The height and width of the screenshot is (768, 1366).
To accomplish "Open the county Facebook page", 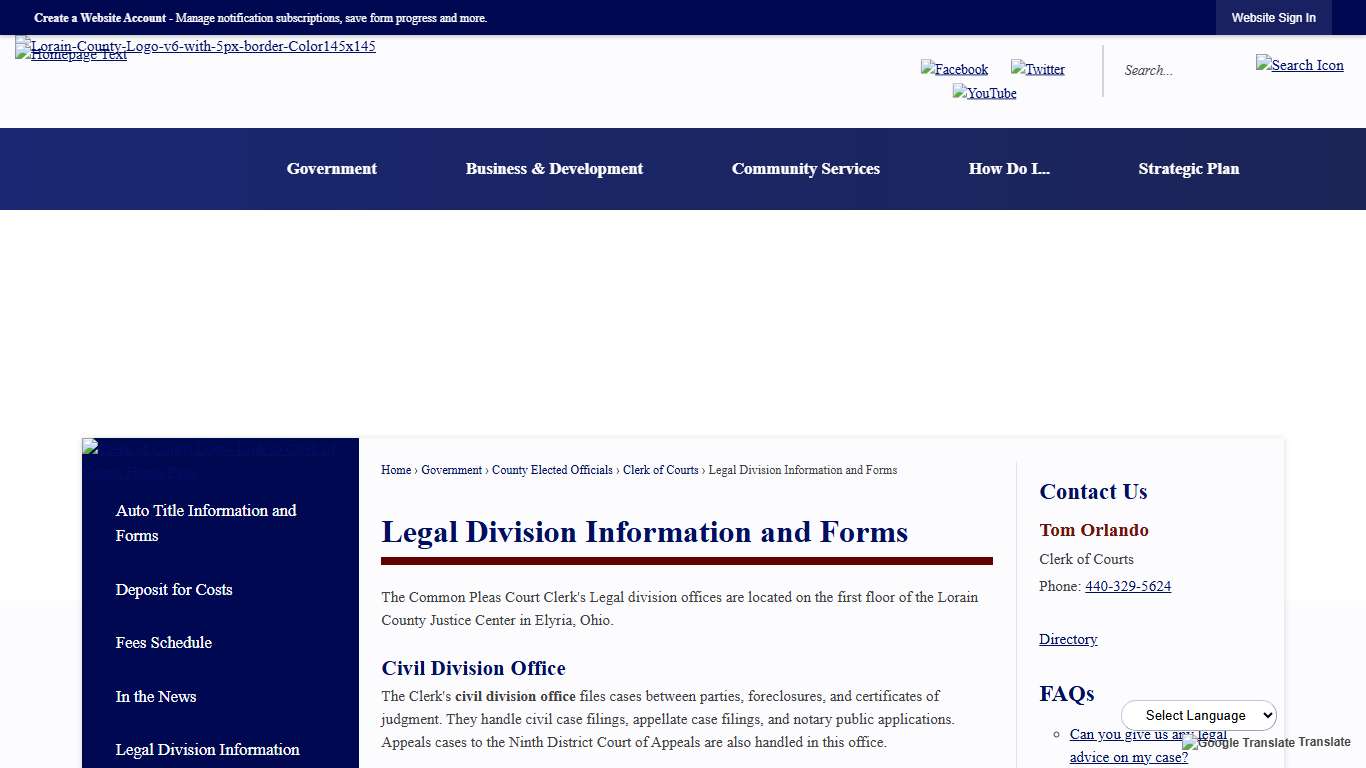I will tap(953, 69).
